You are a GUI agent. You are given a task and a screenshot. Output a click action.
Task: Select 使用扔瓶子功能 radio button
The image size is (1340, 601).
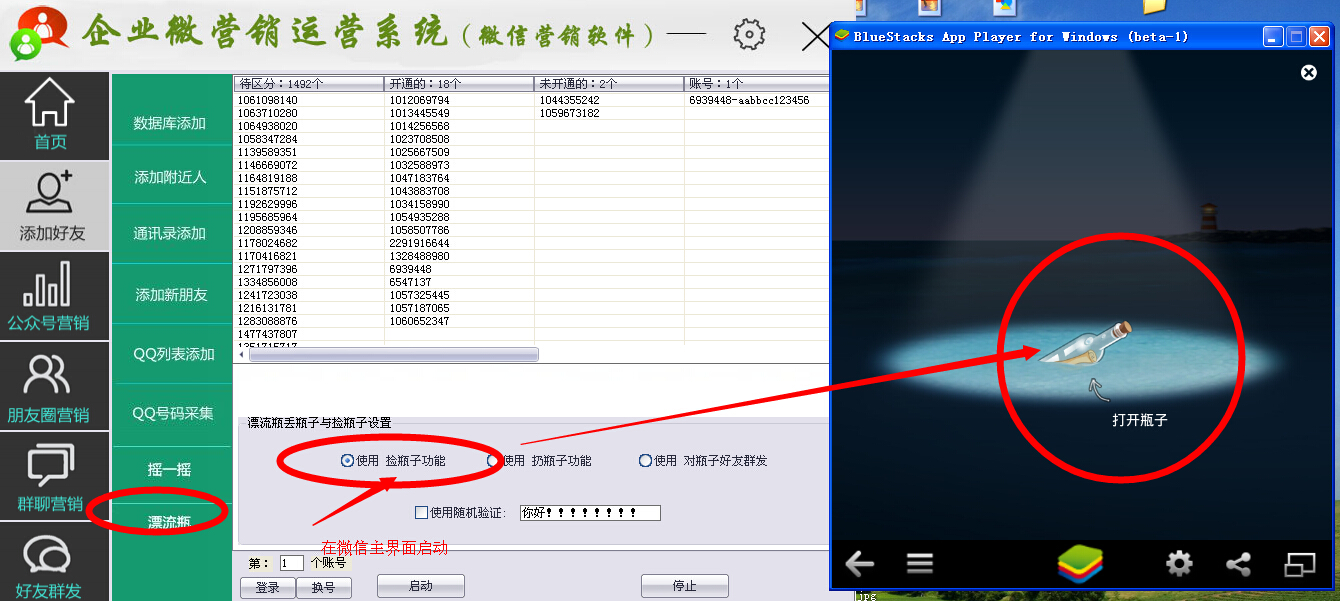click(x=493, y=461)
